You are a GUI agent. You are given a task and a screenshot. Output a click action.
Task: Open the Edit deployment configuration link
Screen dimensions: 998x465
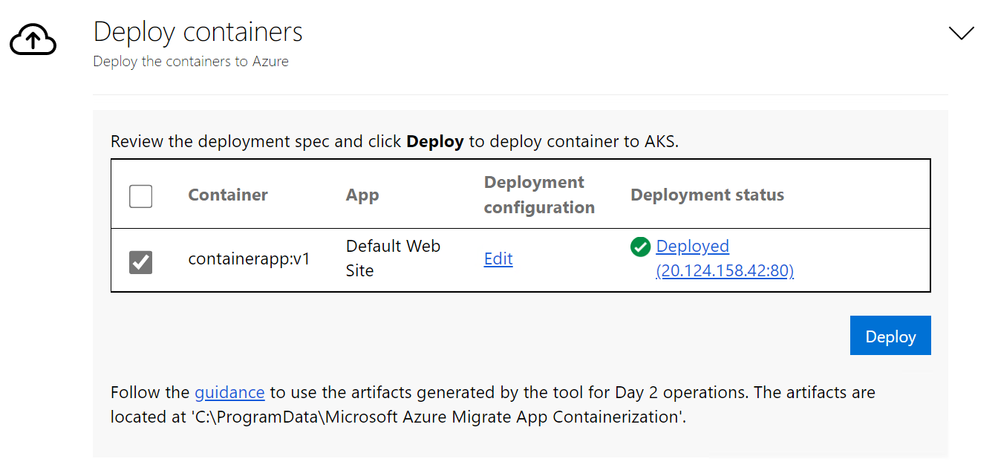pos(498,259)
